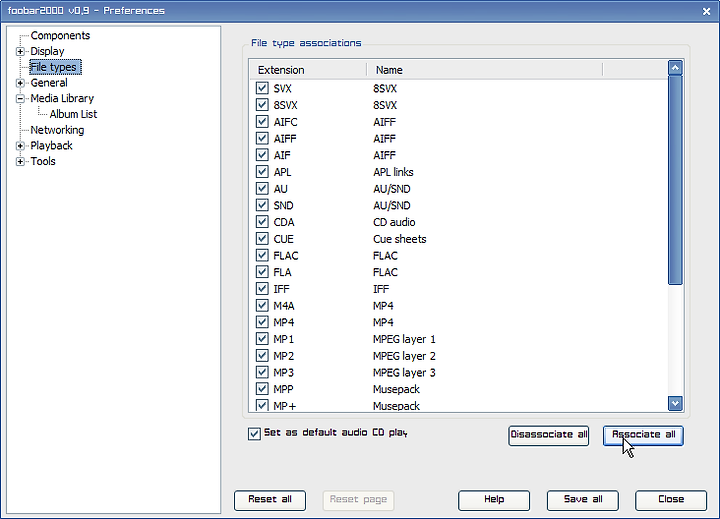Toggle Set as default audio CD player
Screen dimensions: 720x519
click(x=254, y=434)
